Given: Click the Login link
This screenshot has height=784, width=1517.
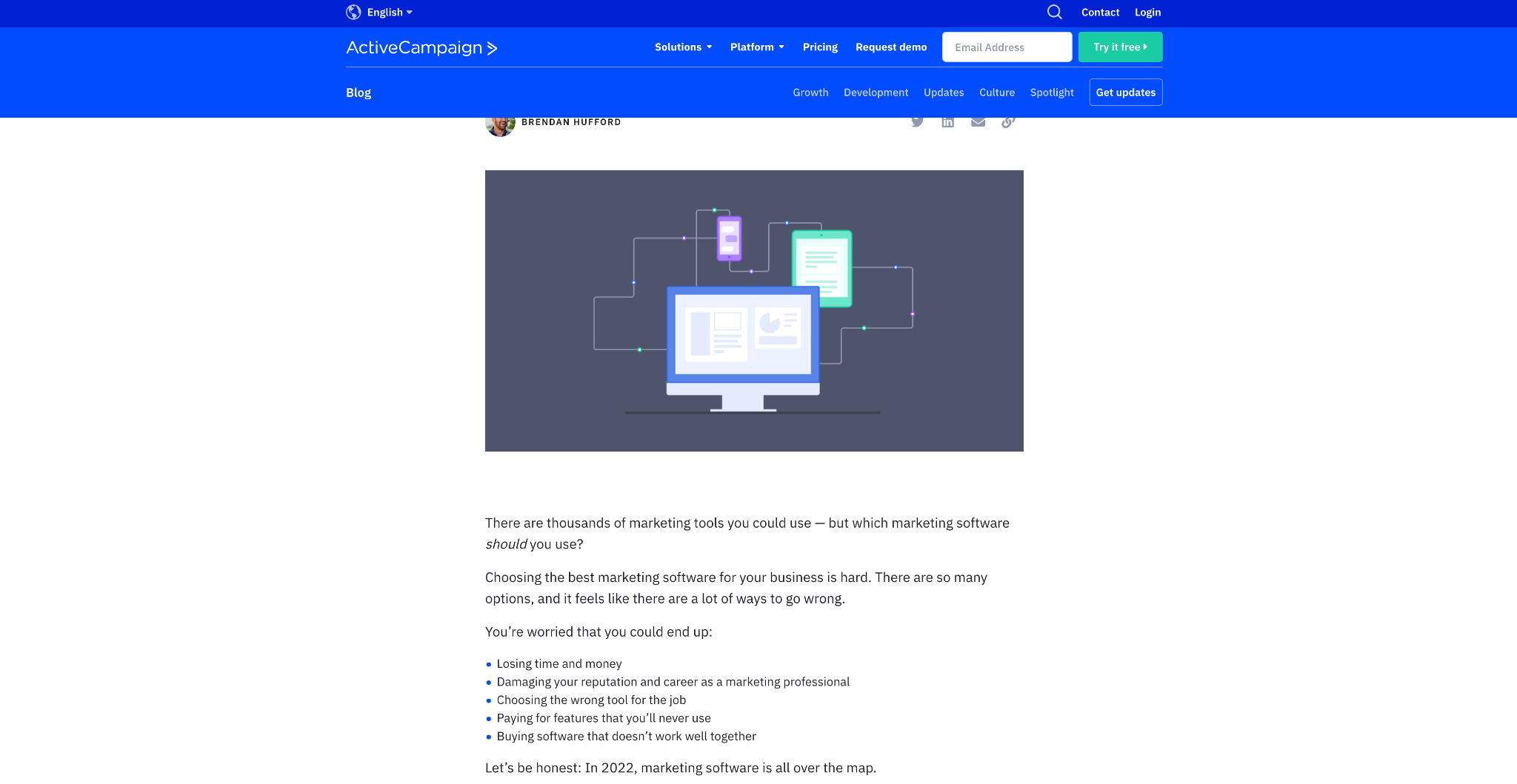Looking at the screenshot, I should click(1147, 12).
